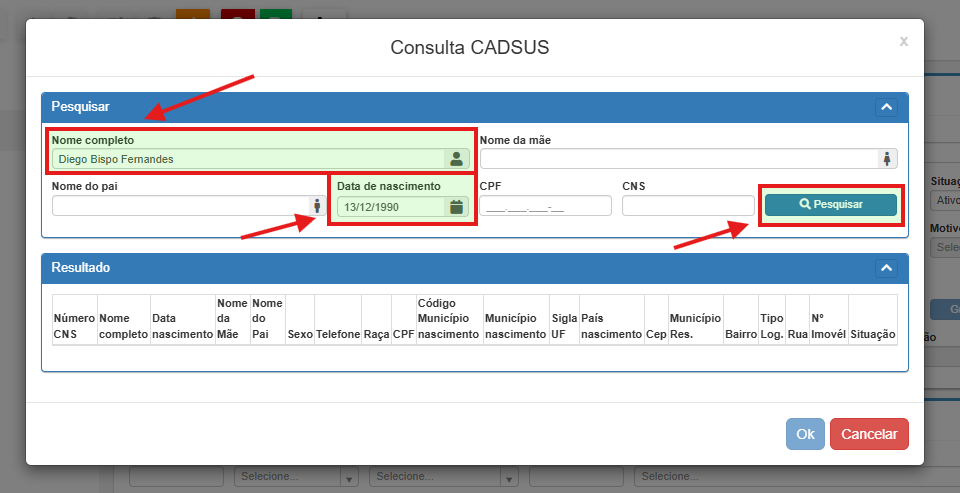Collapse the Pesquisar panel with chevron
The height and width of the screenshot is (493, 960).
[886, 106]
